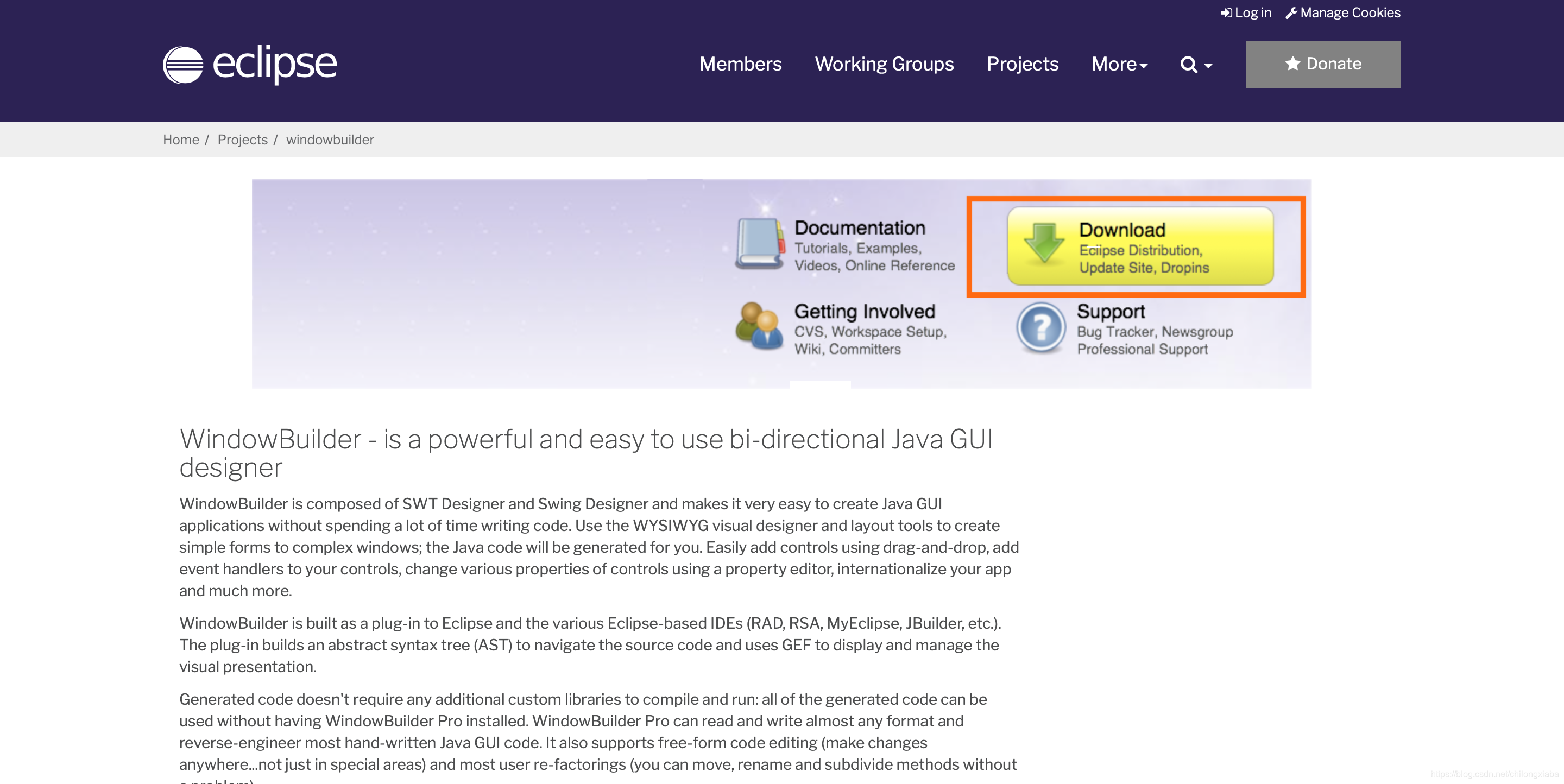
Task: Click the Donate button
Action: pyautogui.click(x=1323, y=64)
